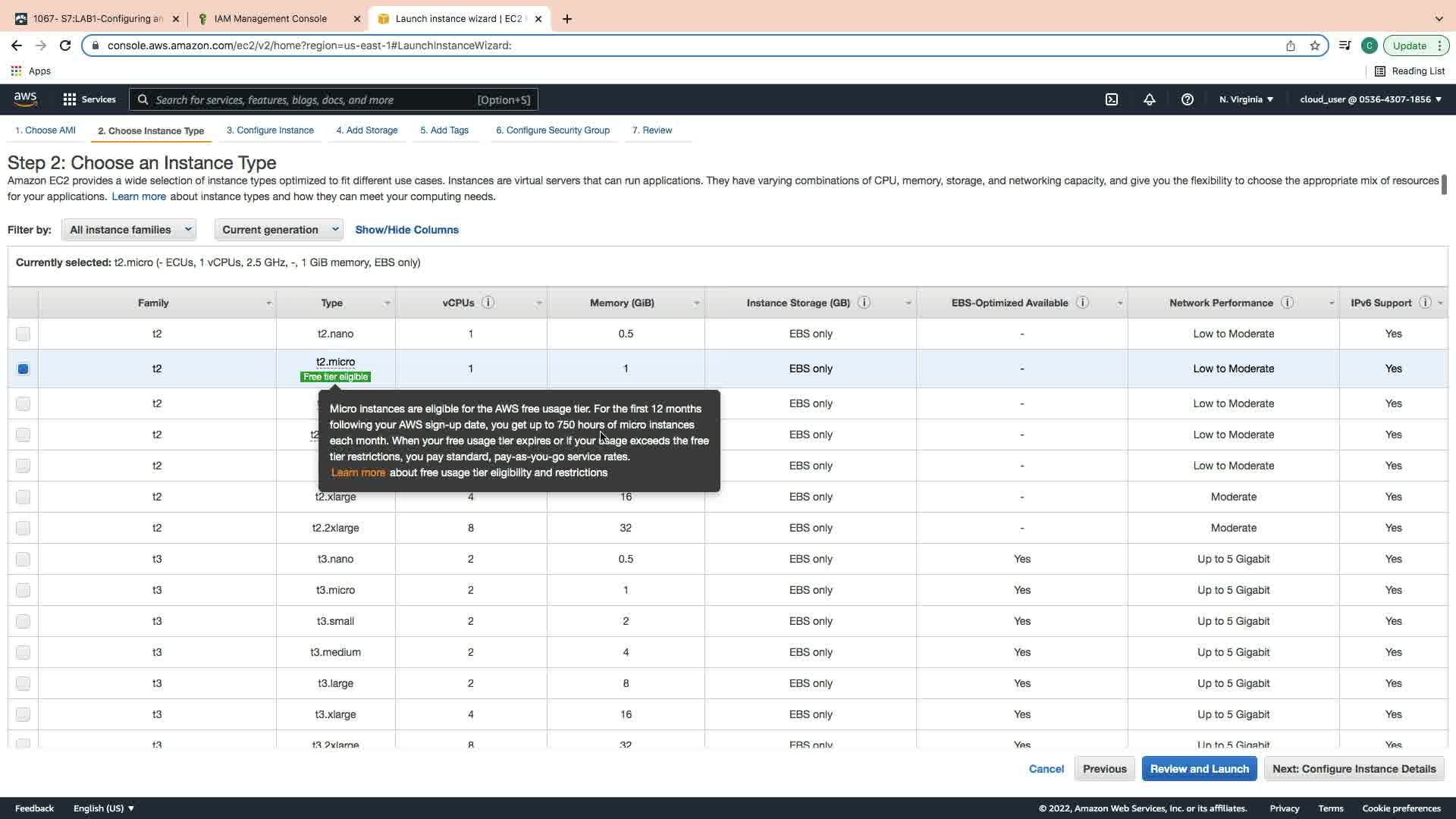The image size is (1456, 819).
Task: Select the t2.nano instance checkbox
Action: (23, 334)
